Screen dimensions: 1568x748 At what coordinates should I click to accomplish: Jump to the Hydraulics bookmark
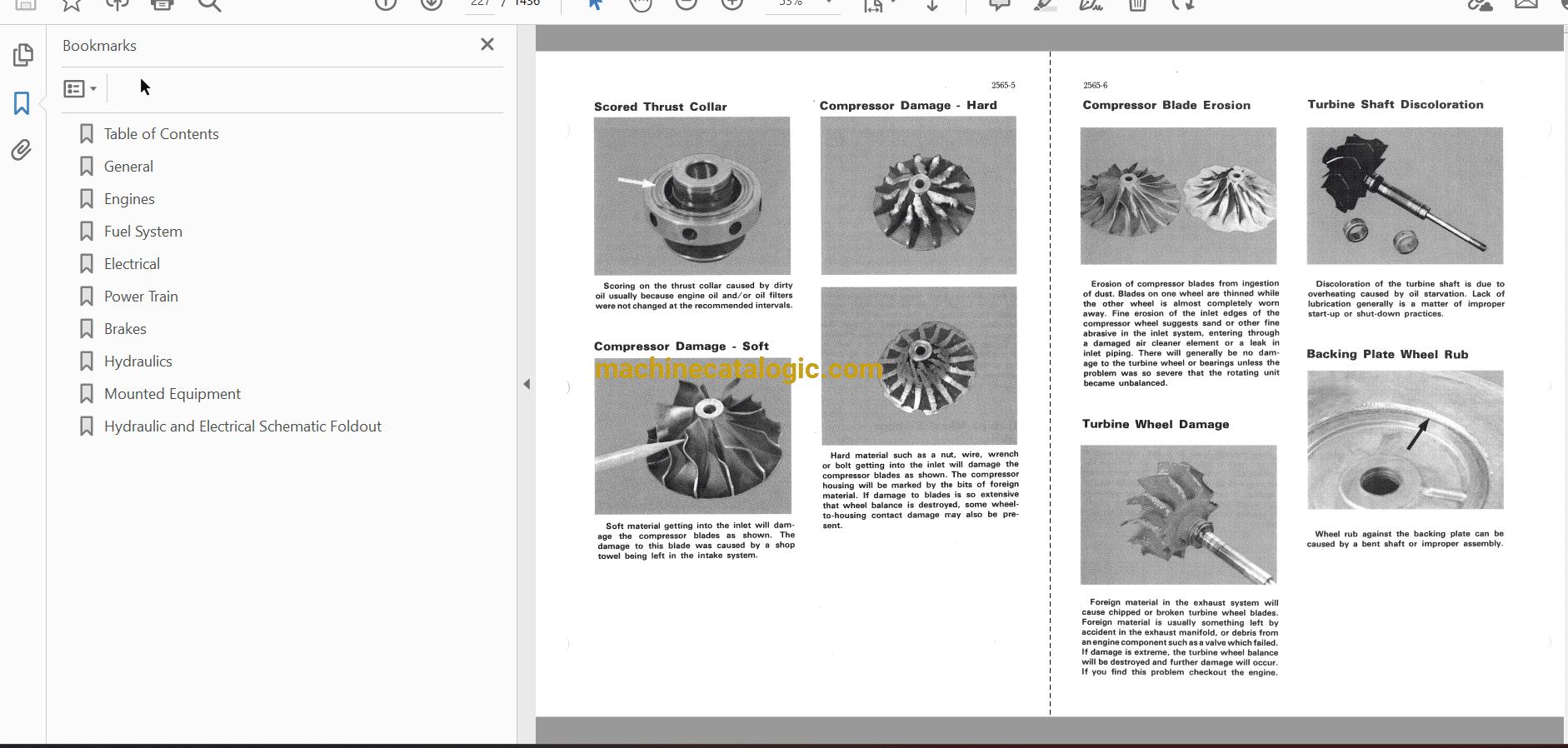137,362
